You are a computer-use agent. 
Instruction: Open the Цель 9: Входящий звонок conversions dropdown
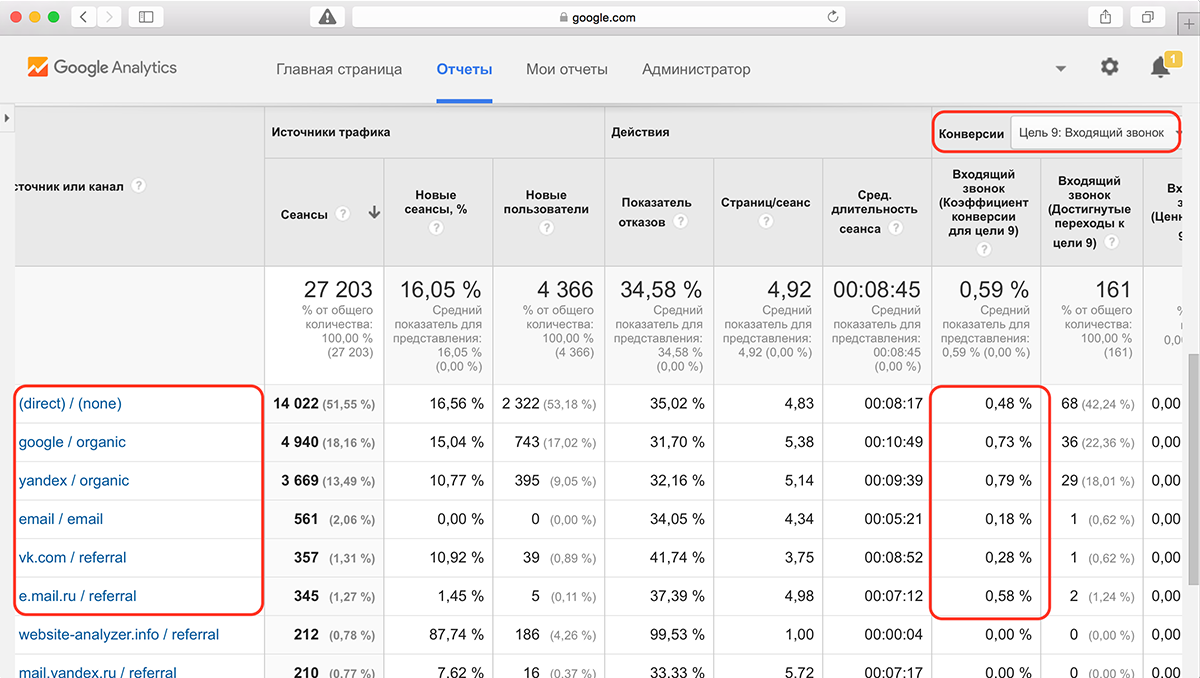click(x=1095, y=133)
